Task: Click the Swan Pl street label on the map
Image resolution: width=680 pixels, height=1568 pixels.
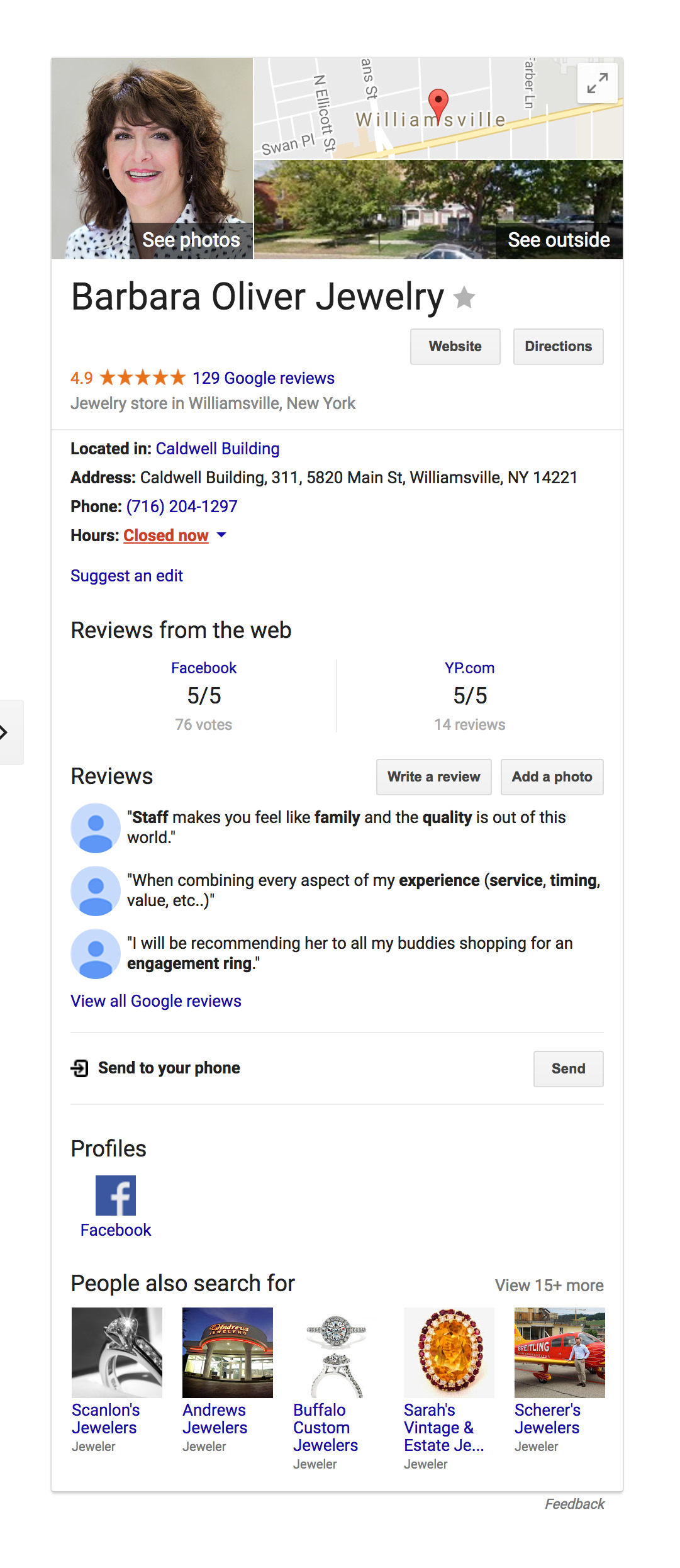Action: click(288, 144)
